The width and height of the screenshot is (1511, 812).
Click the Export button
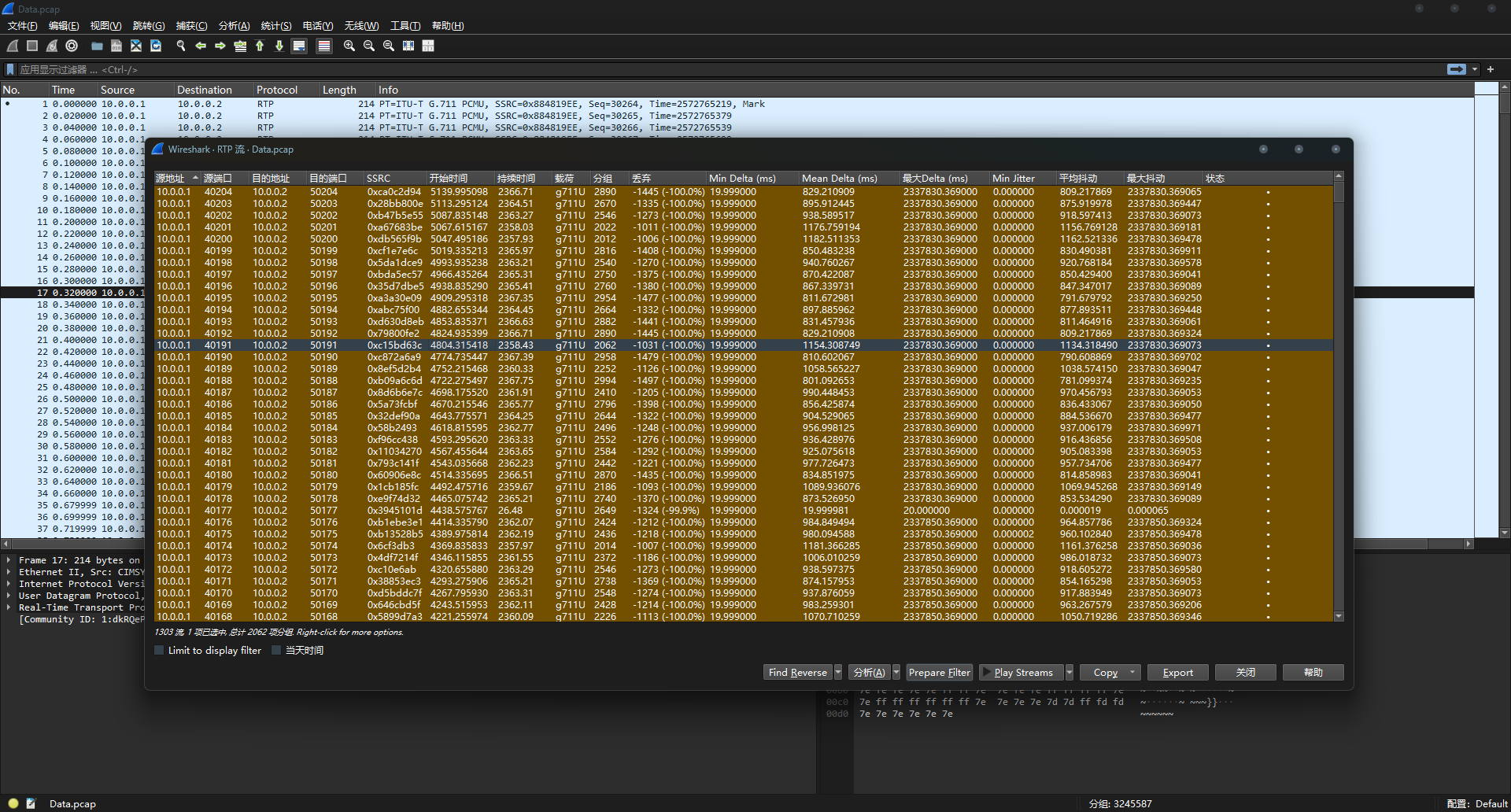click(x=1177, y=673)
